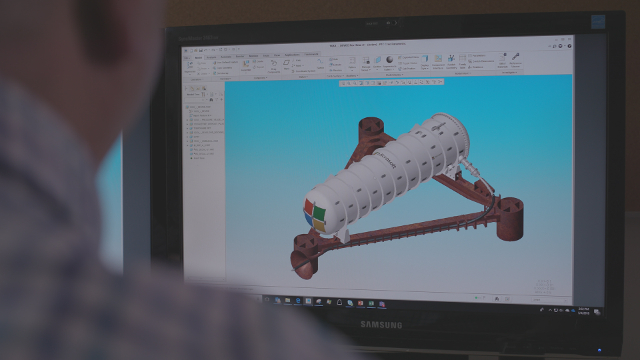Select the Extrude tool
Screen dimensions: 640x360
point(336,64)
